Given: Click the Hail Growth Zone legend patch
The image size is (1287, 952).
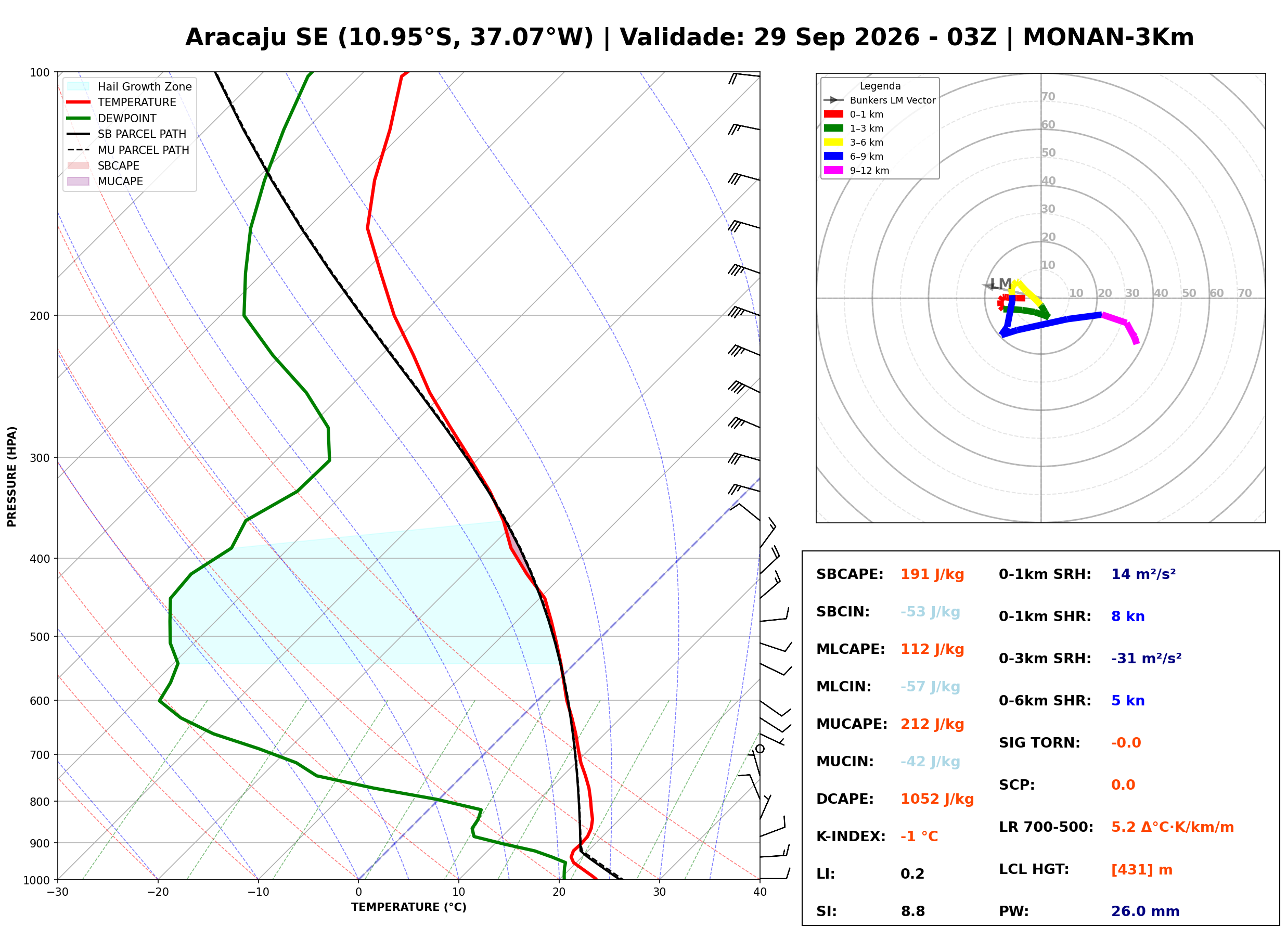Looking at the screenshot, I should (x=79, y=86).
